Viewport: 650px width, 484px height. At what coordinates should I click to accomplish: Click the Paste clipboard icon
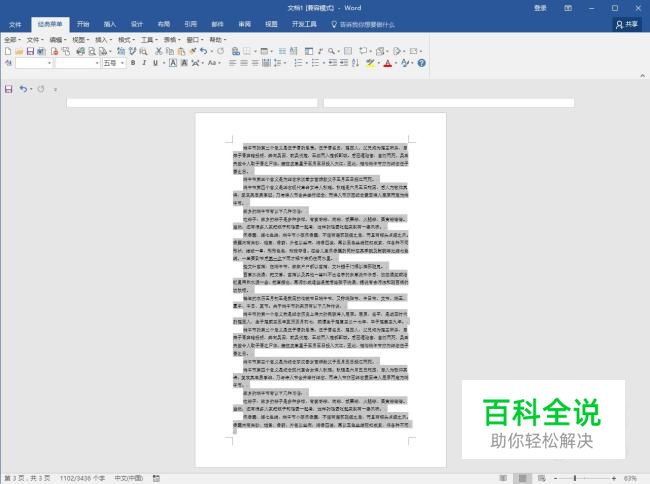tap(181, 51)
